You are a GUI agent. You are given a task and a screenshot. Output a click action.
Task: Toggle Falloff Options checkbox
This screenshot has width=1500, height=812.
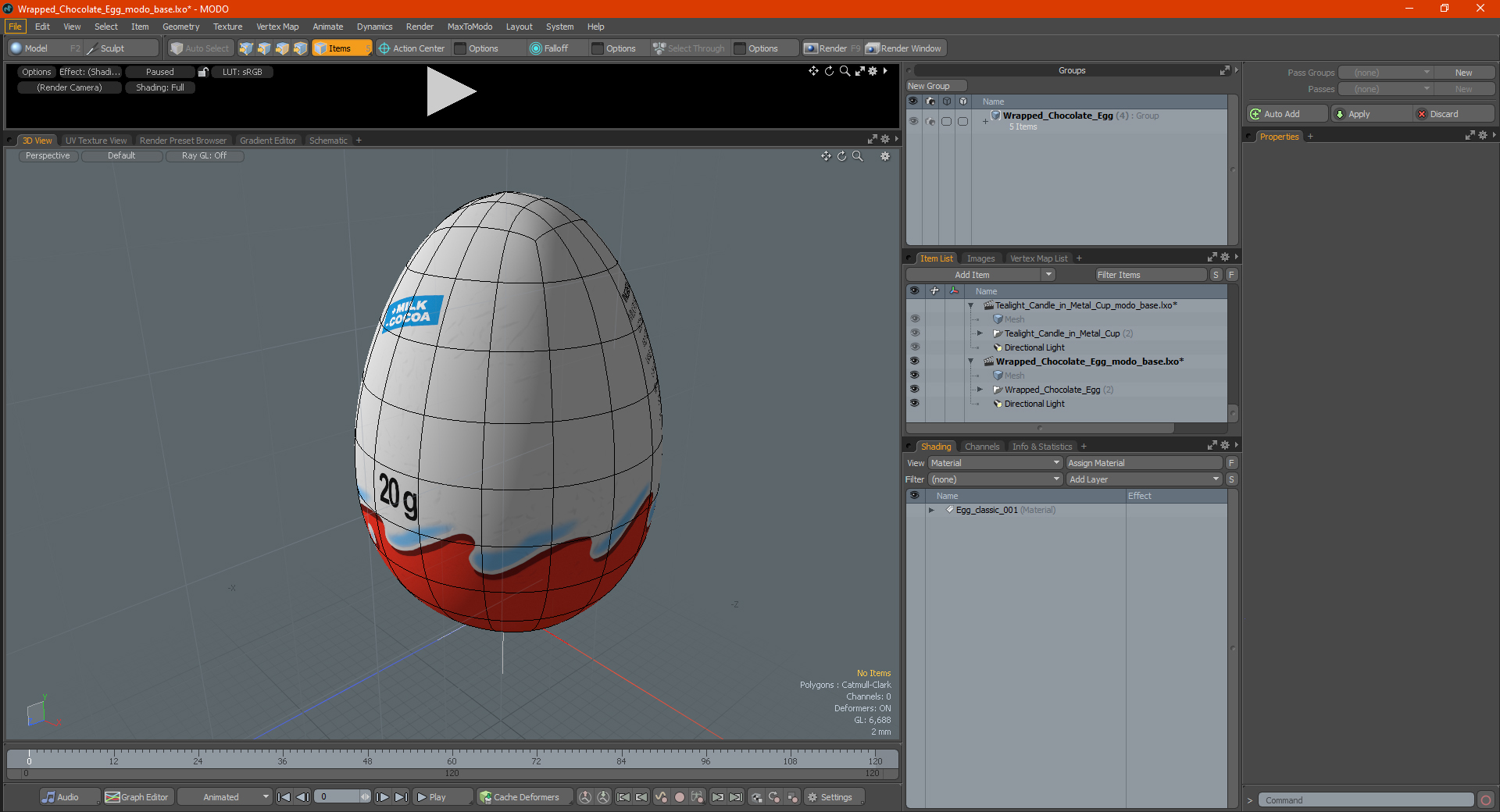(x=598, y=48)
